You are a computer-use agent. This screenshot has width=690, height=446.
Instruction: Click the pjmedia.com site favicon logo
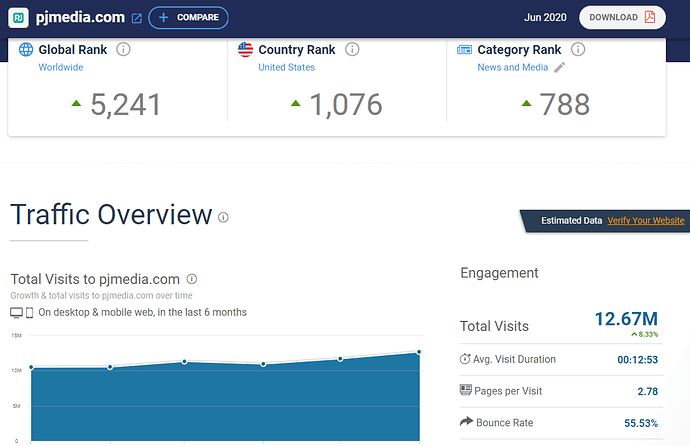click(x=18, y=18)
